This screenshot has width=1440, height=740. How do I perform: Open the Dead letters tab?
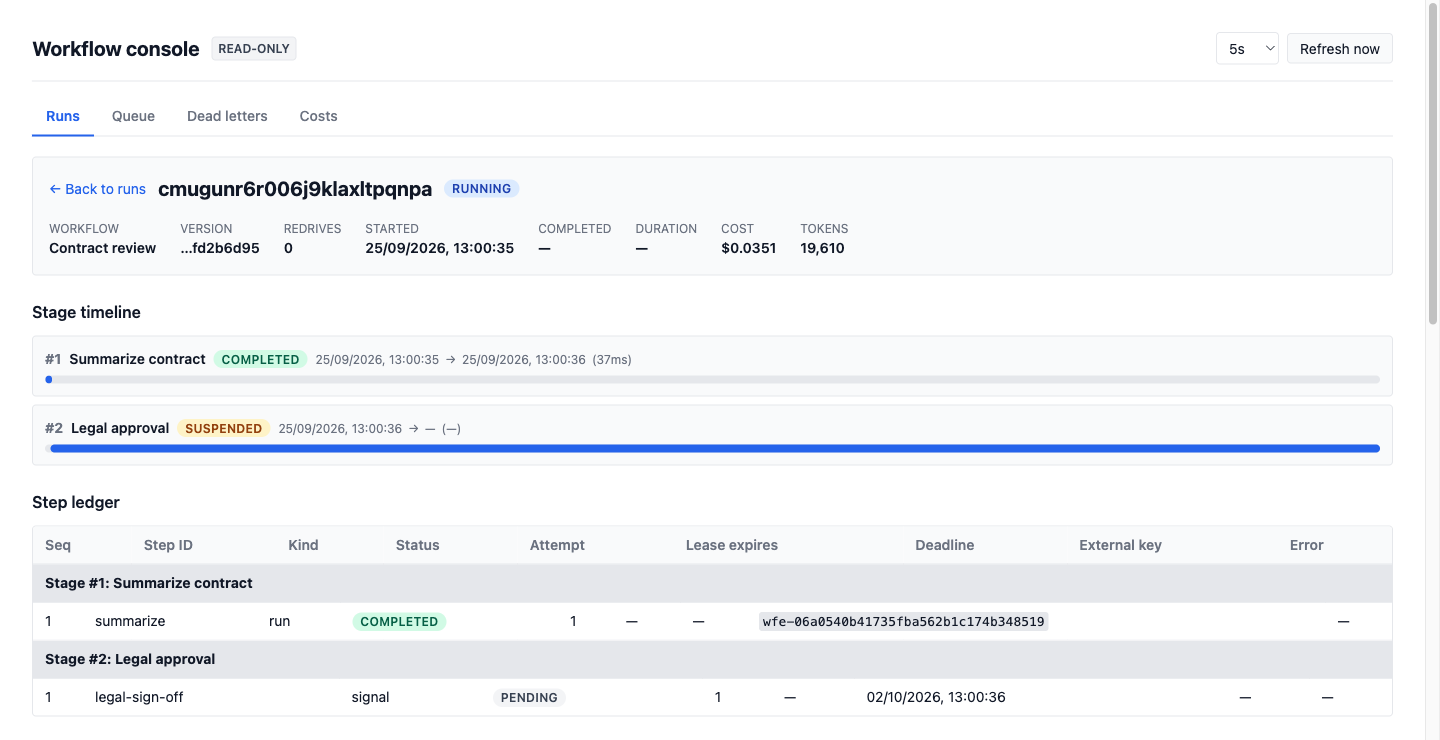227,116
